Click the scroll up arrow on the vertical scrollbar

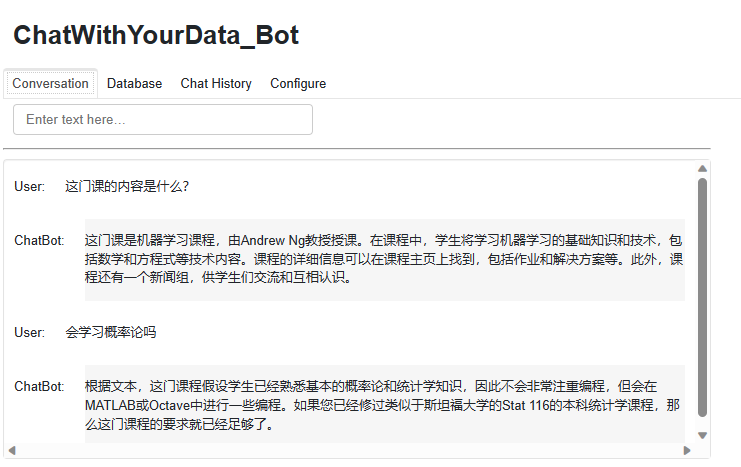click(702, 168)
